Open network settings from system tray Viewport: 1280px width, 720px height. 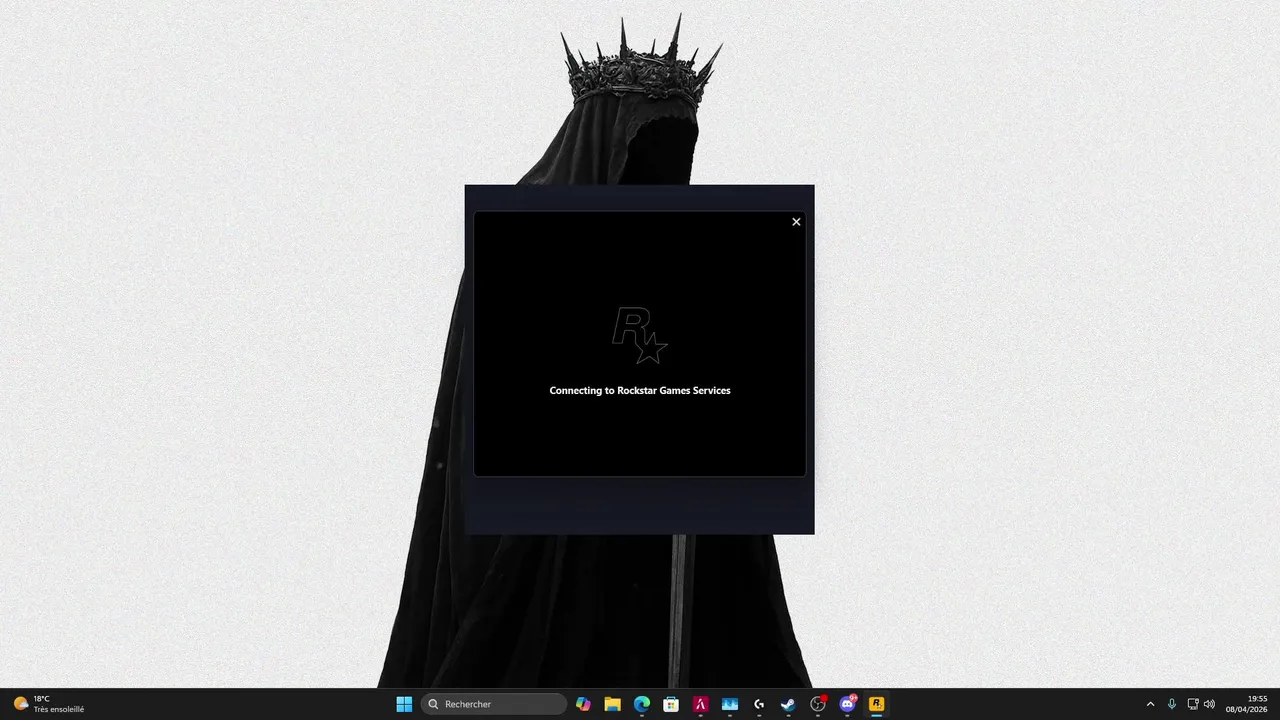1192,704
